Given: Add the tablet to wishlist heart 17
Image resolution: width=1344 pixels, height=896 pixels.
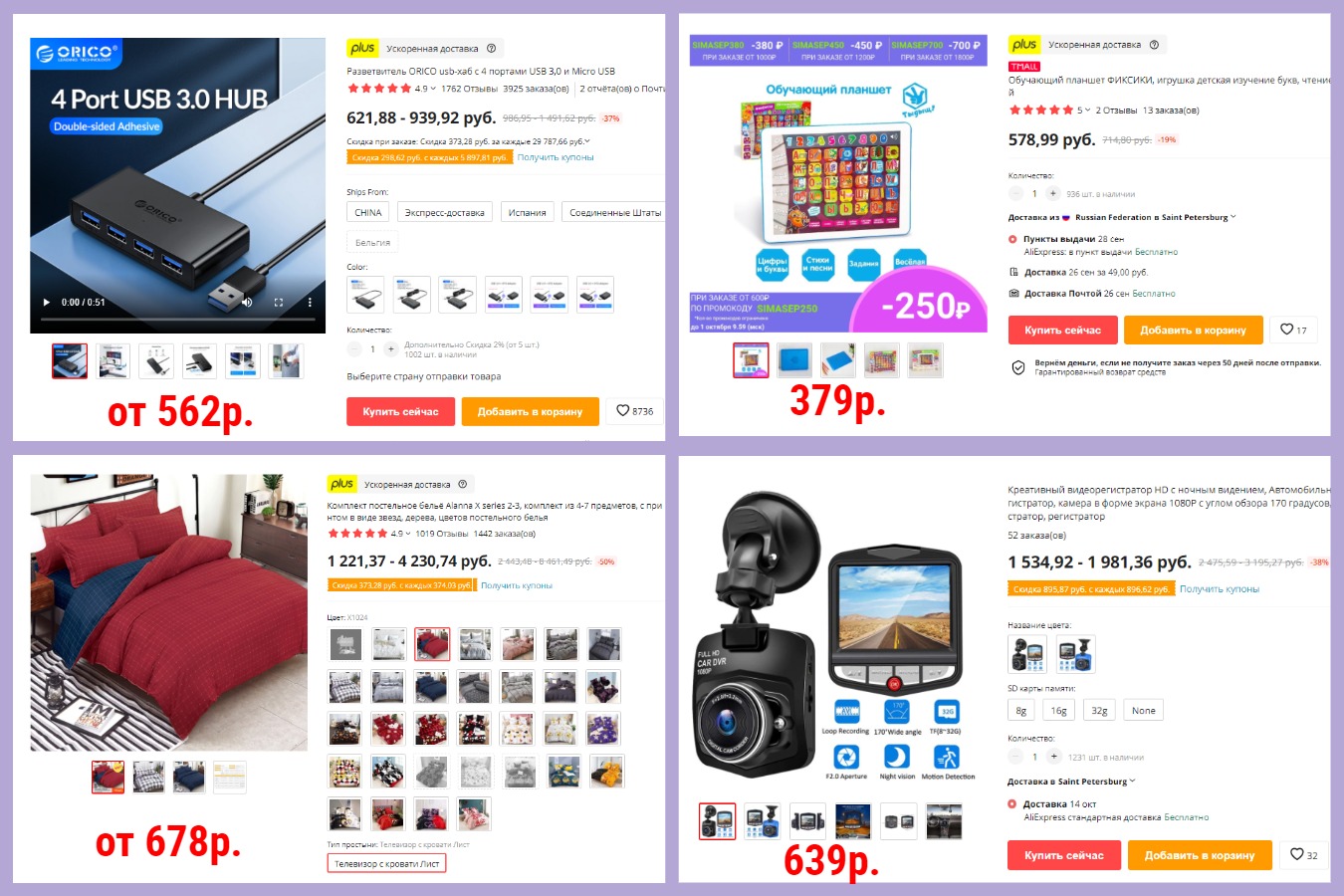Looking at the screenshot, I should point(1293,330).
